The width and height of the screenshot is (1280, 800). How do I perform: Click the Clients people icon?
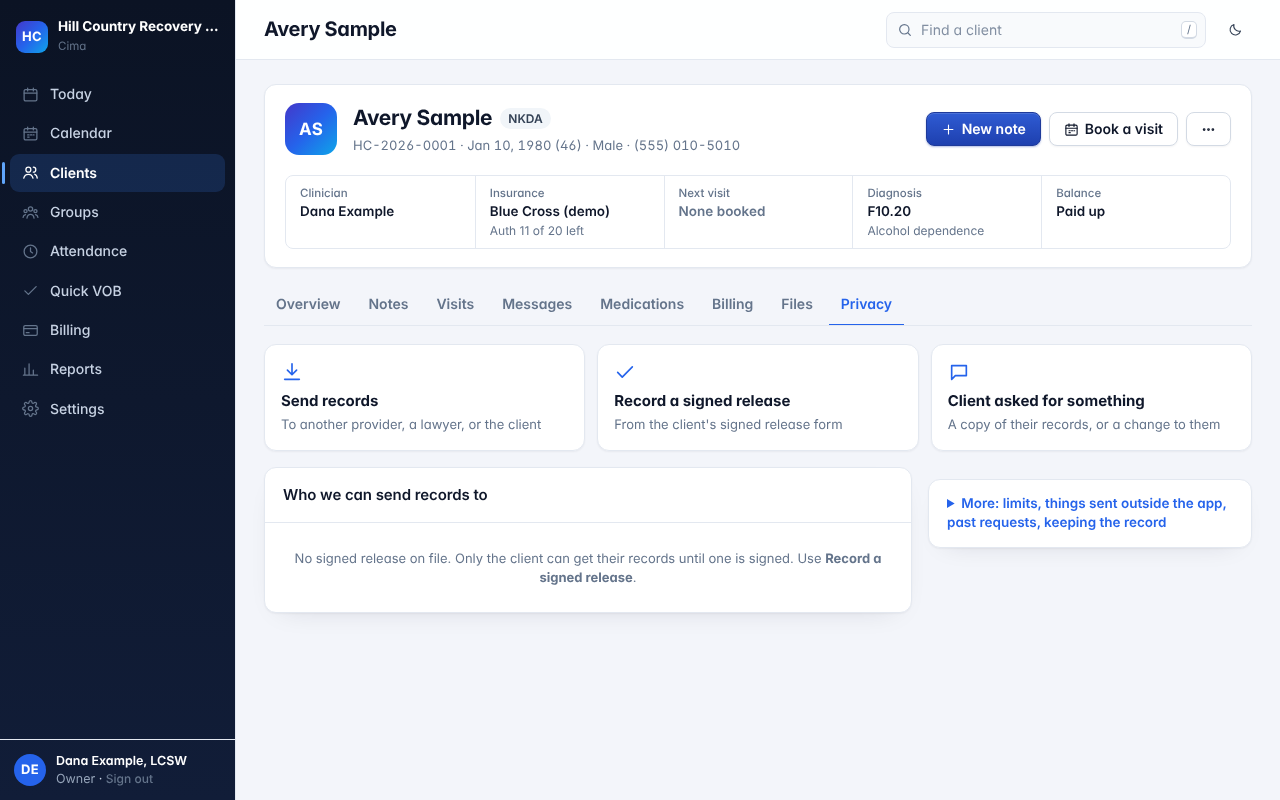pyautogui.click(x=30, y=173)
